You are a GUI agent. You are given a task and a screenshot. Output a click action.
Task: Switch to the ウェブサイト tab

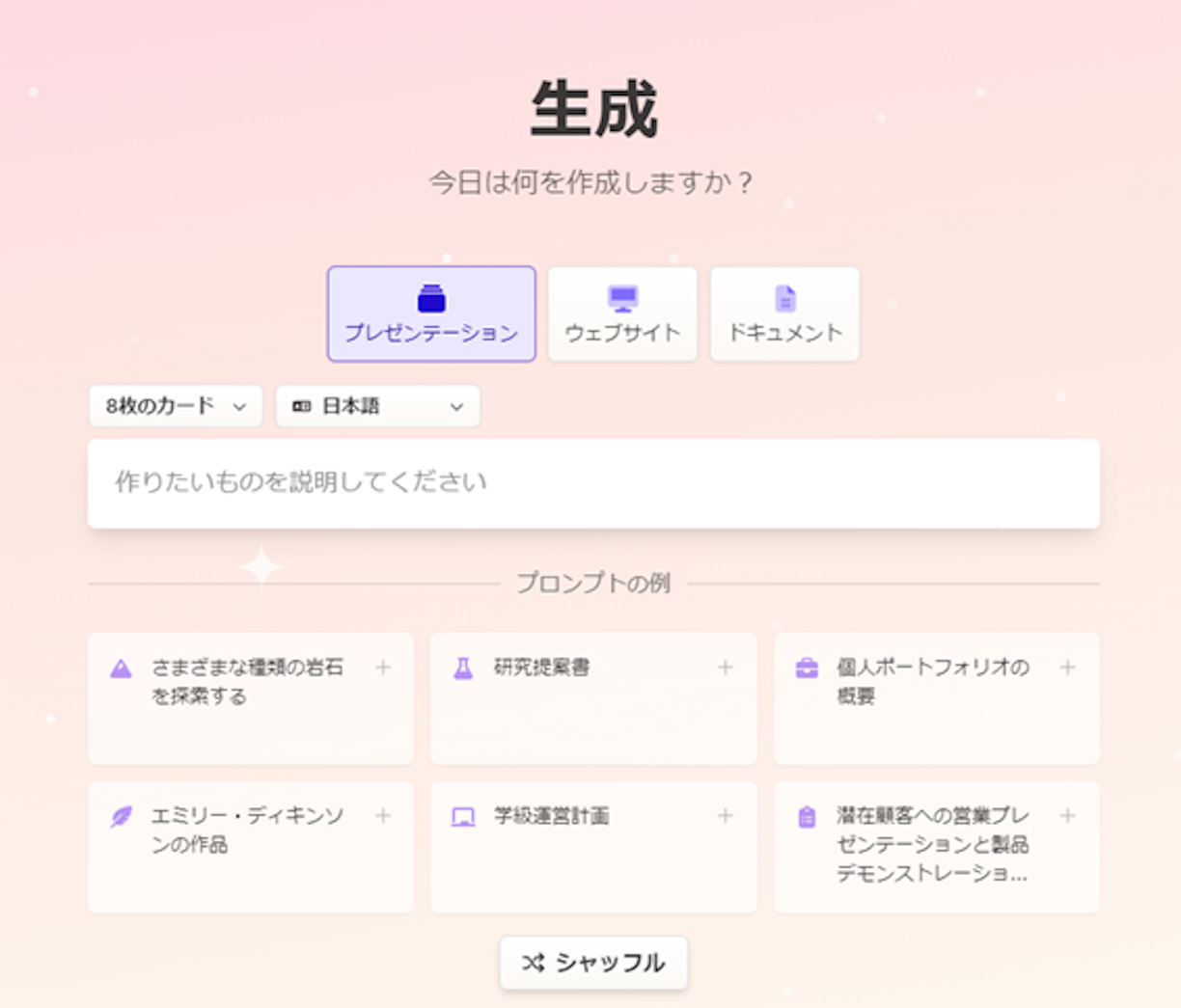(622, 314)
